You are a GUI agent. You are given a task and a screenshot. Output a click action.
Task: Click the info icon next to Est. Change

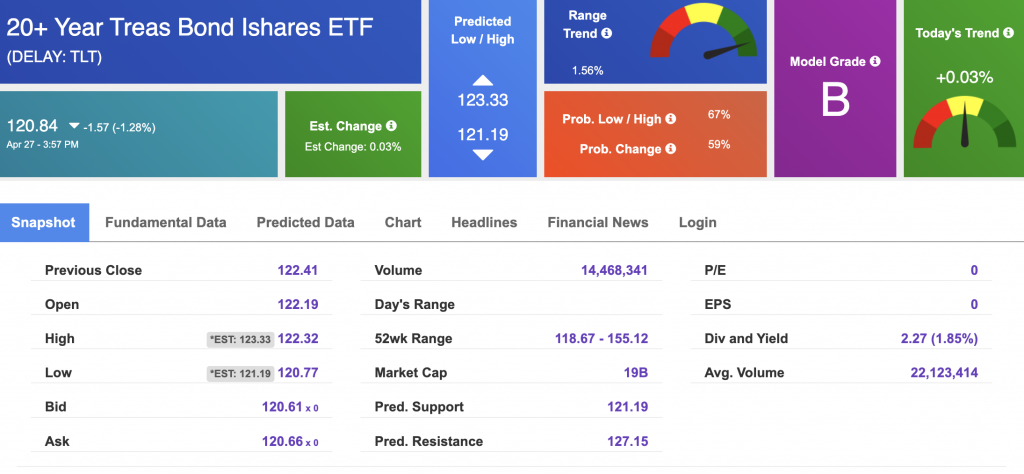(391, 126)
